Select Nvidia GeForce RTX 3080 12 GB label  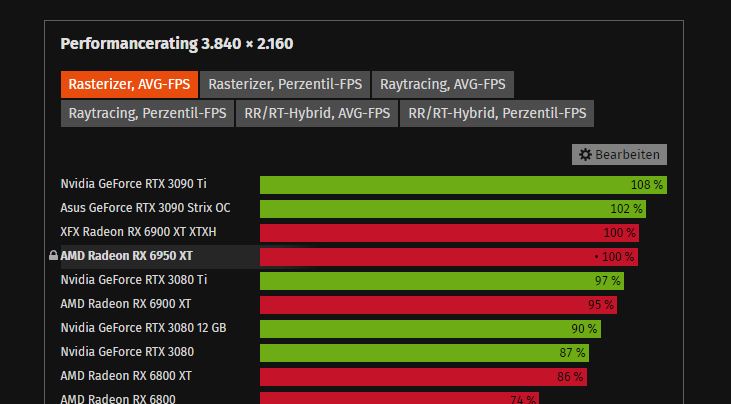pyautogui.click(x=144, y=328)
